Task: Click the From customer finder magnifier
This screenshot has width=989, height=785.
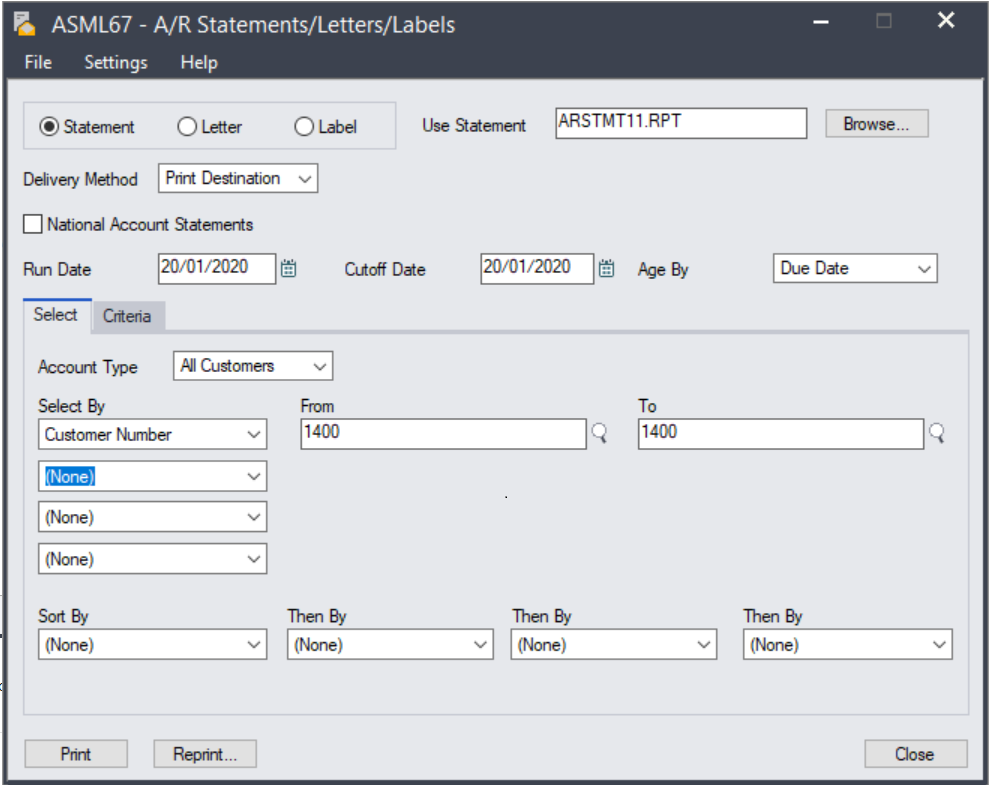Action: (x=599, y=434)
